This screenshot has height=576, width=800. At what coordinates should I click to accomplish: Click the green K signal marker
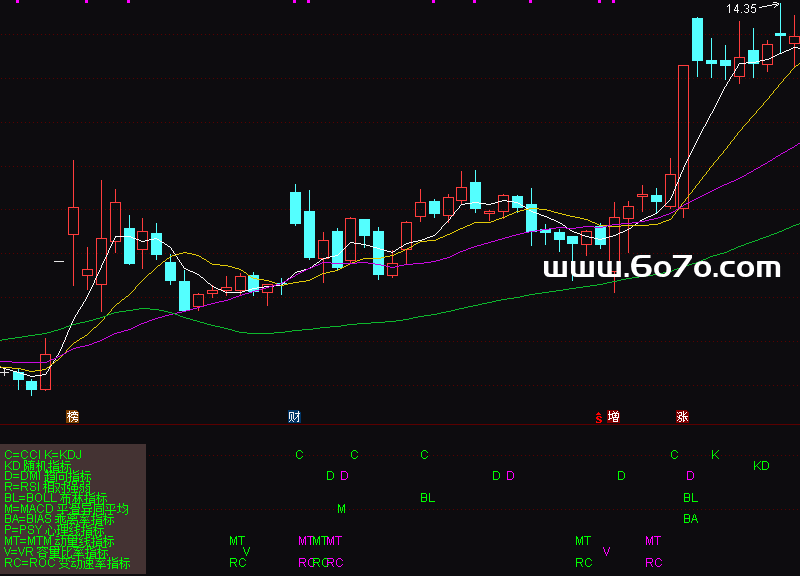(x=715, y=455)
